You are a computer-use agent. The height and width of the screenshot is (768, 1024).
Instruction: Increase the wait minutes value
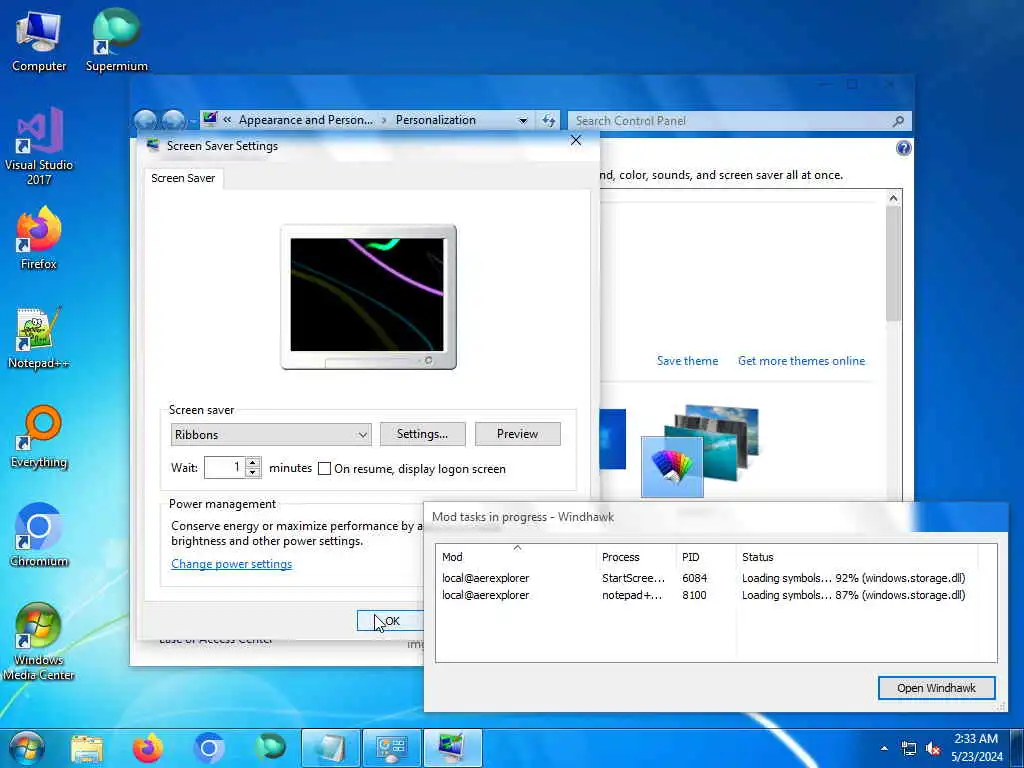click(x=253, y=462)
